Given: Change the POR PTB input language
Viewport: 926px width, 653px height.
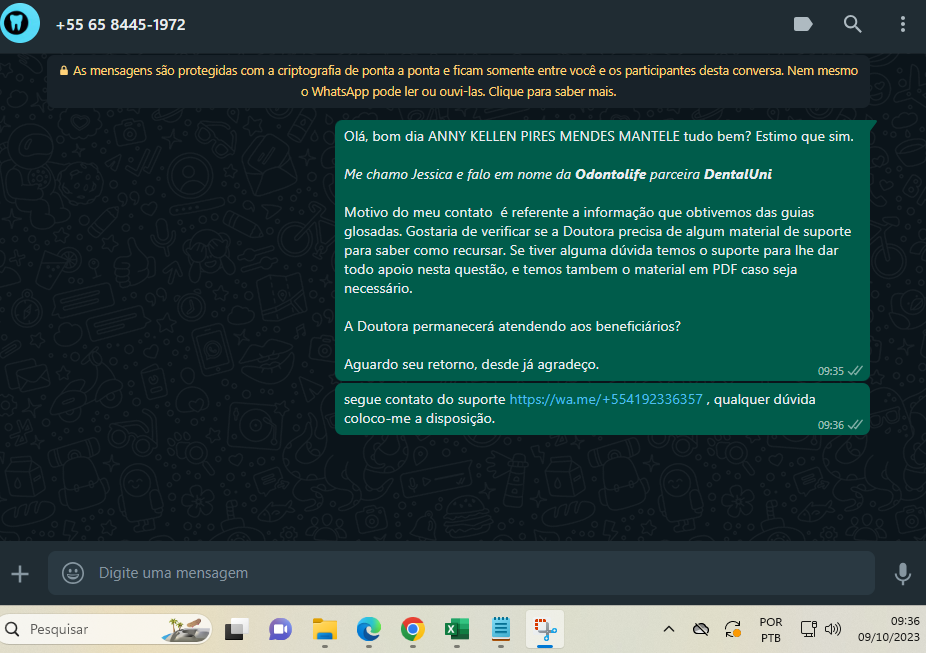Looking at the screenshot, I should click(x=771, y=630).
